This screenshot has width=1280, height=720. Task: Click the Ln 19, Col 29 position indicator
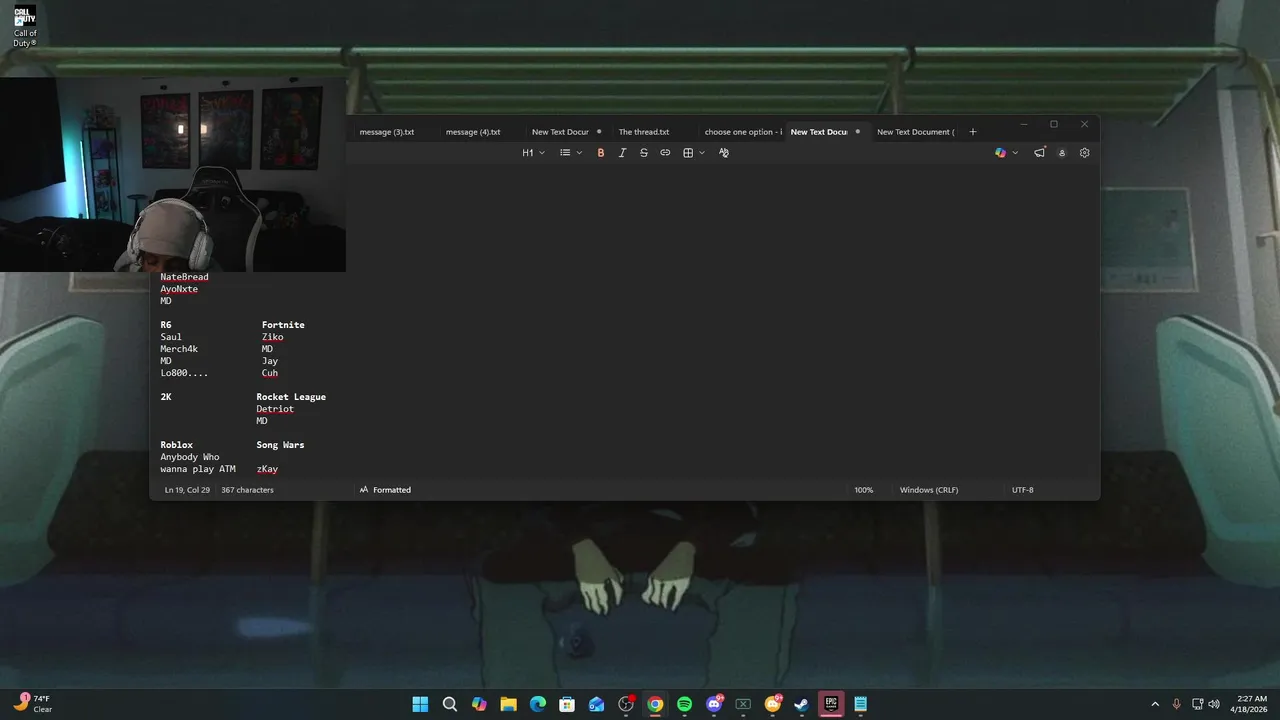(187, 490)
